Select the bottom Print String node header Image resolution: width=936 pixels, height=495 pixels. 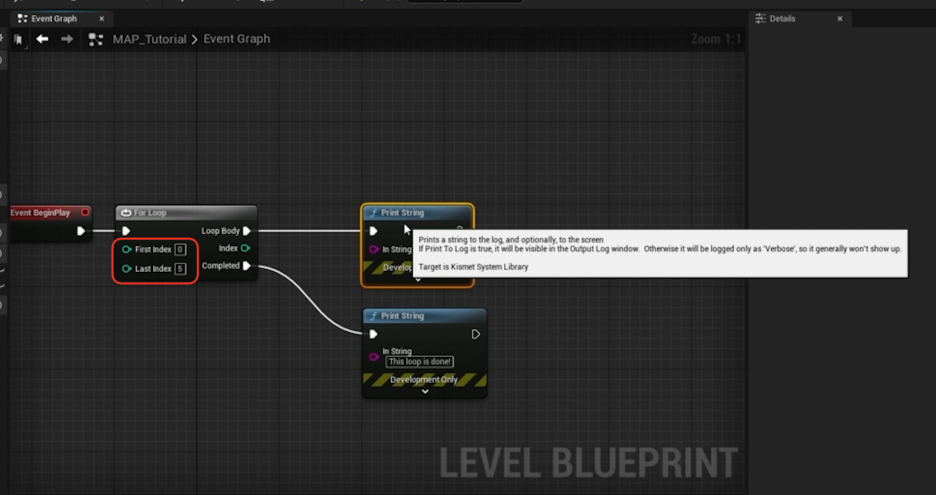click(x=424, y=316)
